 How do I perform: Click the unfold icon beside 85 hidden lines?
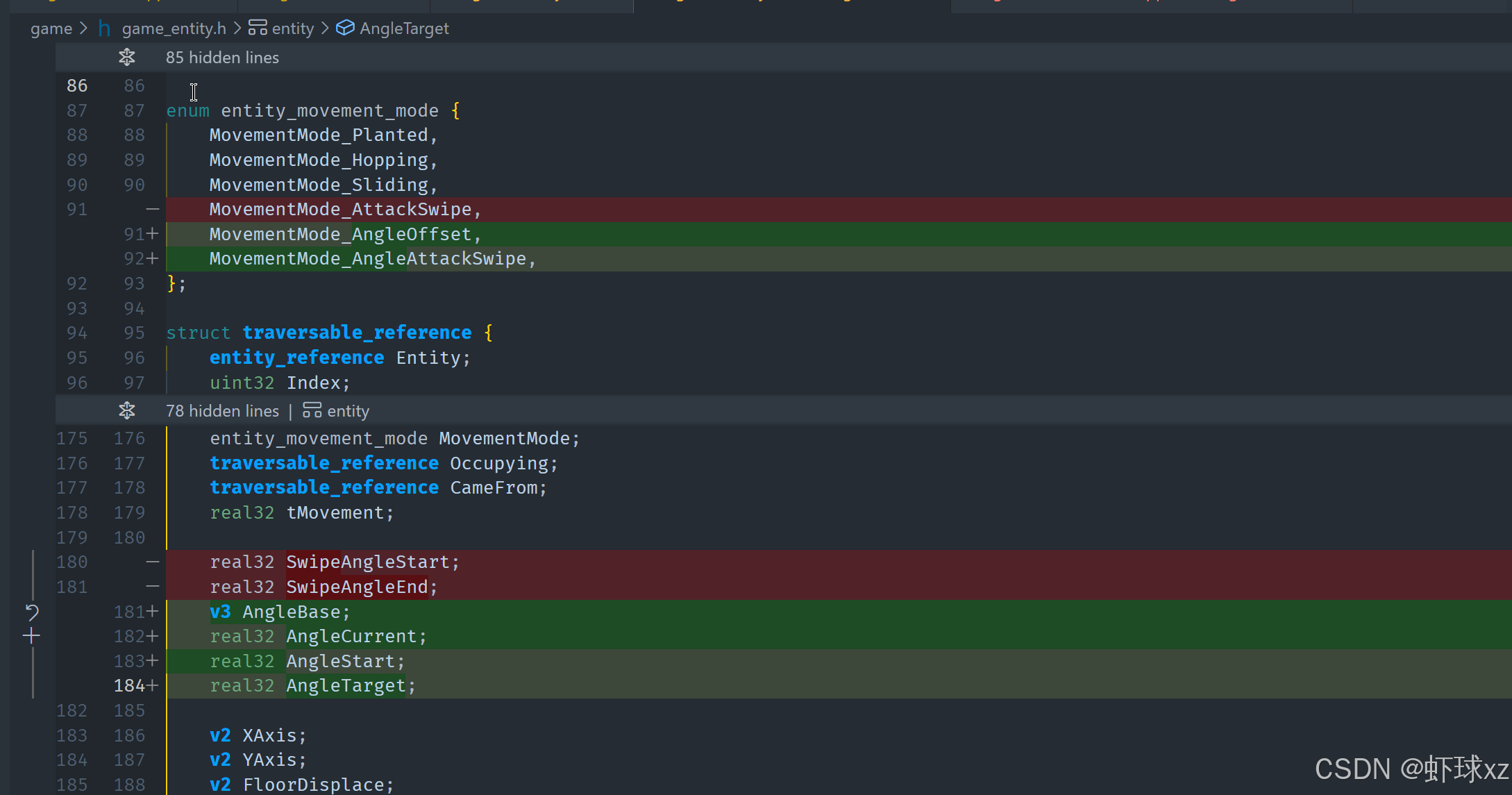(x=126, y=57)
